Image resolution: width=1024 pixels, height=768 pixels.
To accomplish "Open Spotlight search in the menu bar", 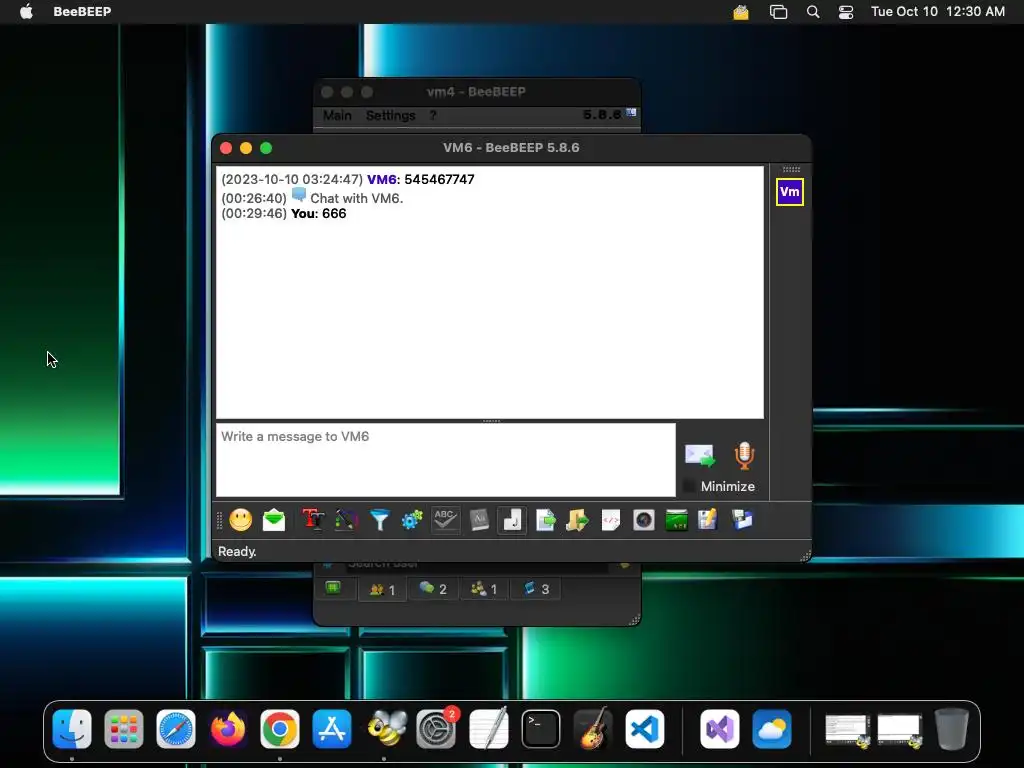I will (813, 12).
